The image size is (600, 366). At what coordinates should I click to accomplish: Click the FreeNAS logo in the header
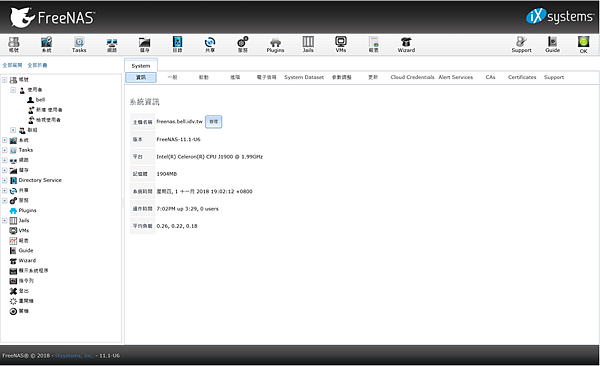(52, 18)
